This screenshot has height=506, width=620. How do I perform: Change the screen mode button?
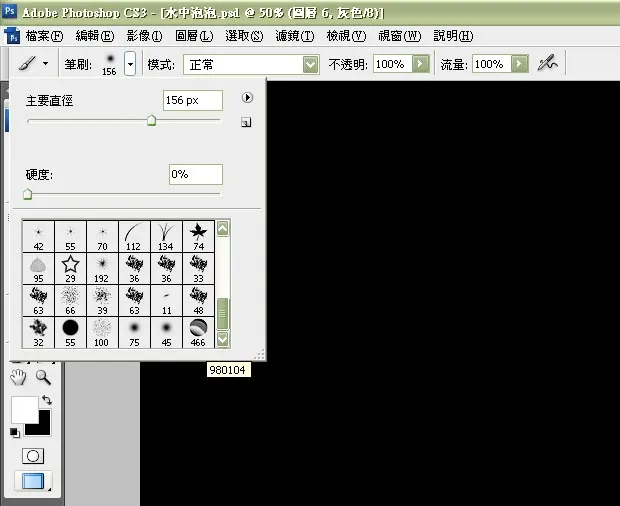pos(33,481)
